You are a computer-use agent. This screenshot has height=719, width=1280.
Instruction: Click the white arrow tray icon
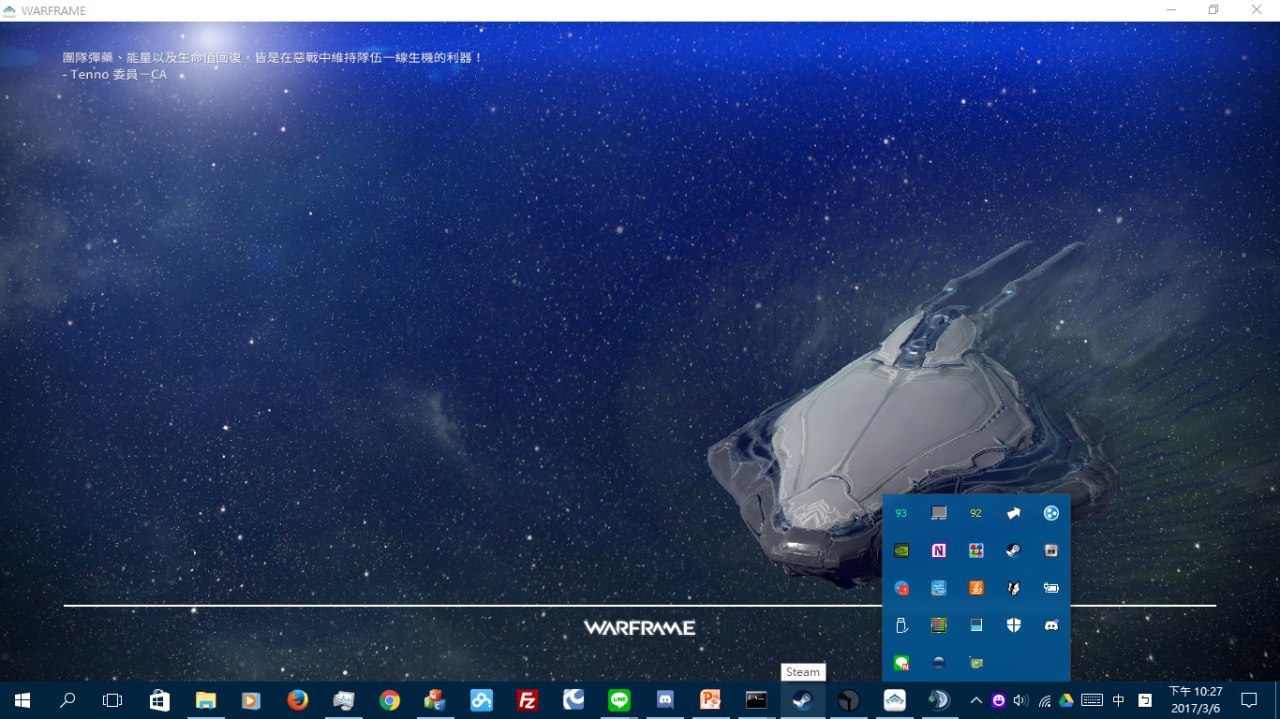[x=1013, y=513]
